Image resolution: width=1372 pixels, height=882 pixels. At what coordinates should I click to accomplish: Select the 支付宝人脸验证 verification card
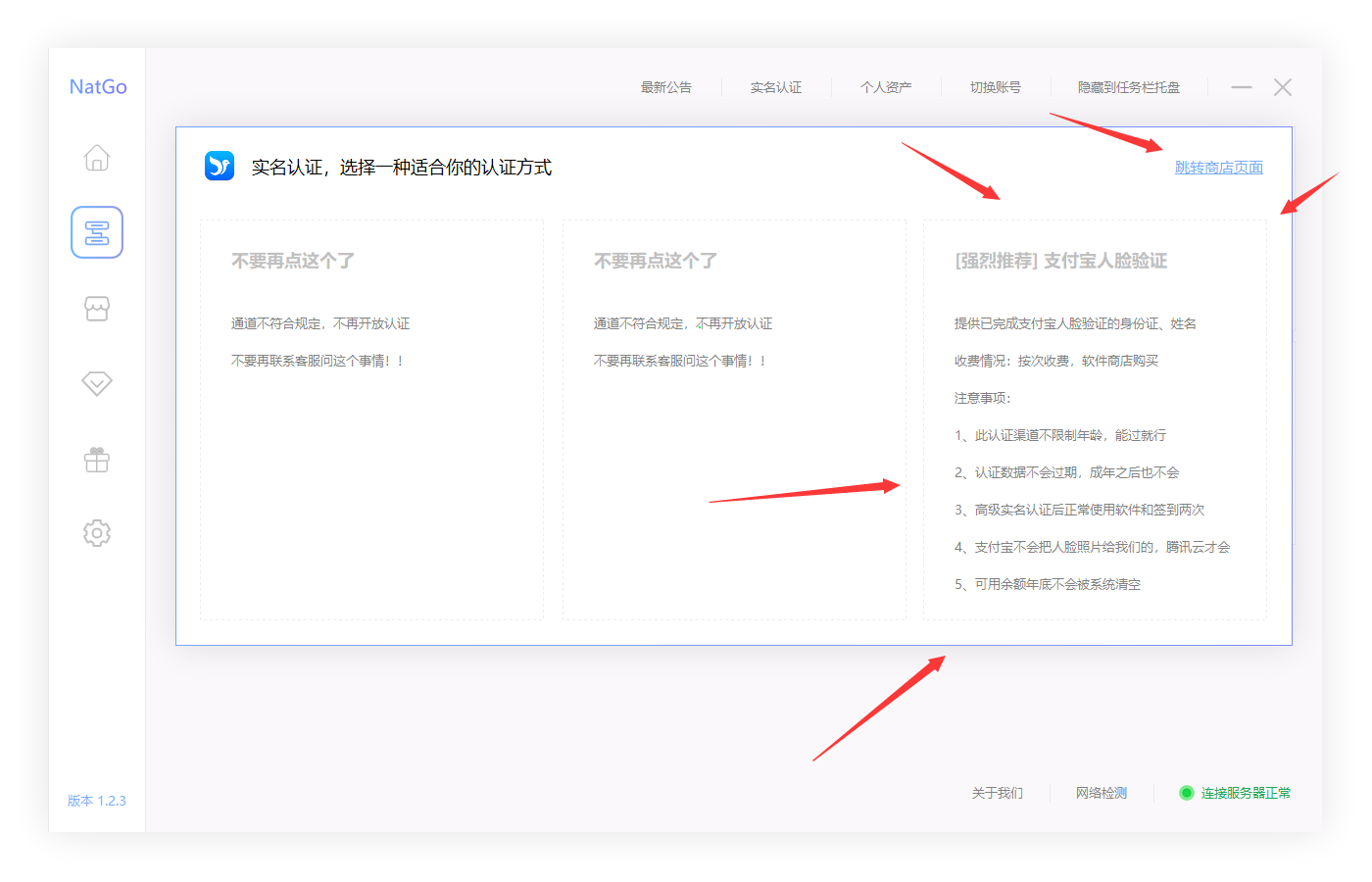1095,421
